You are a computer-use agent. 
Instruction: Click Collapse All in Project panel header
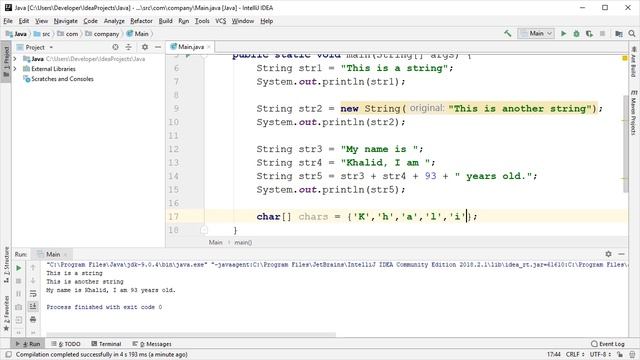click(x=128, y=47)
